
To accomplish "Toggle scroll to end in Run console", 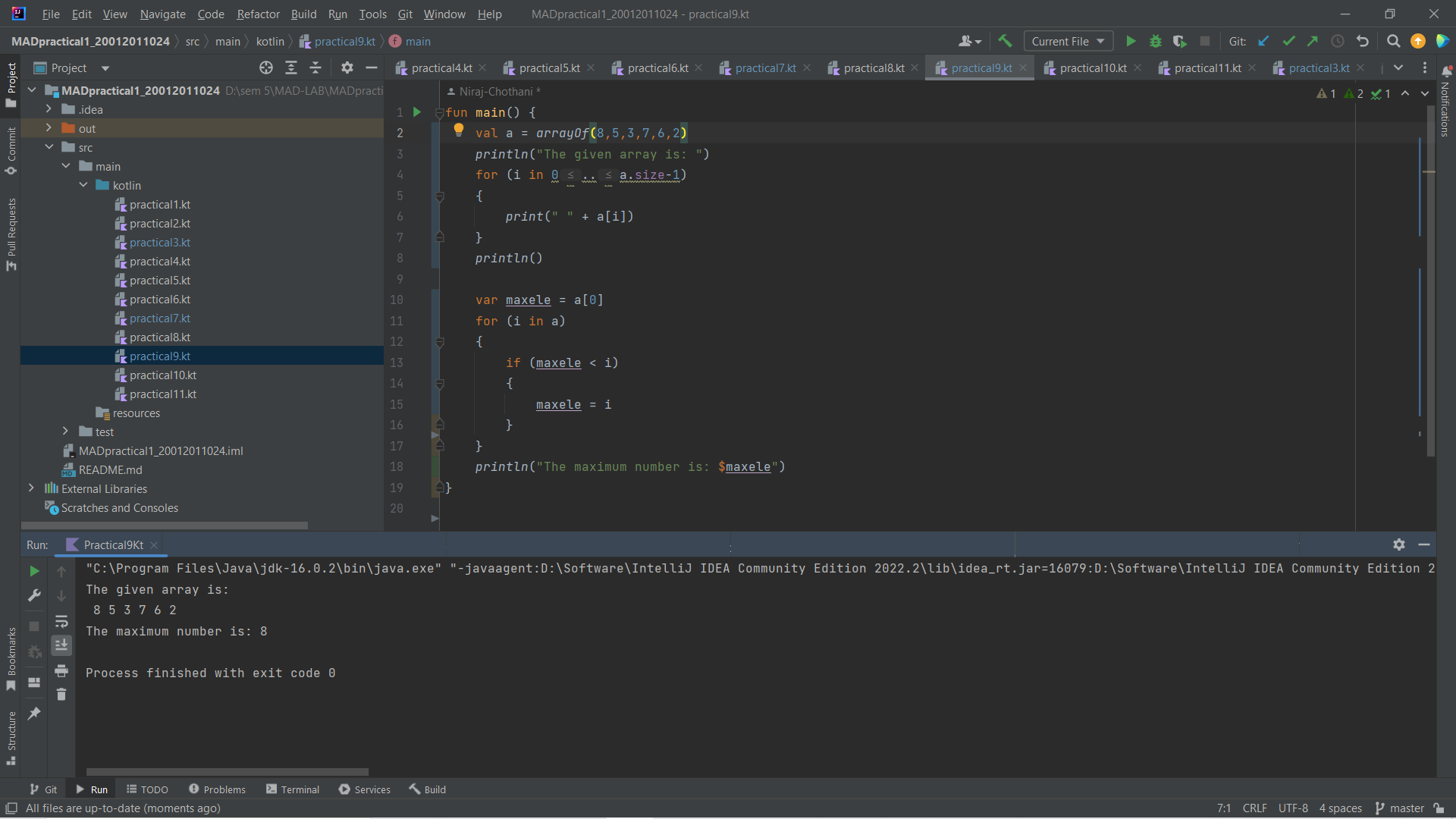I will pyautogui.click(x=61, y=645).
